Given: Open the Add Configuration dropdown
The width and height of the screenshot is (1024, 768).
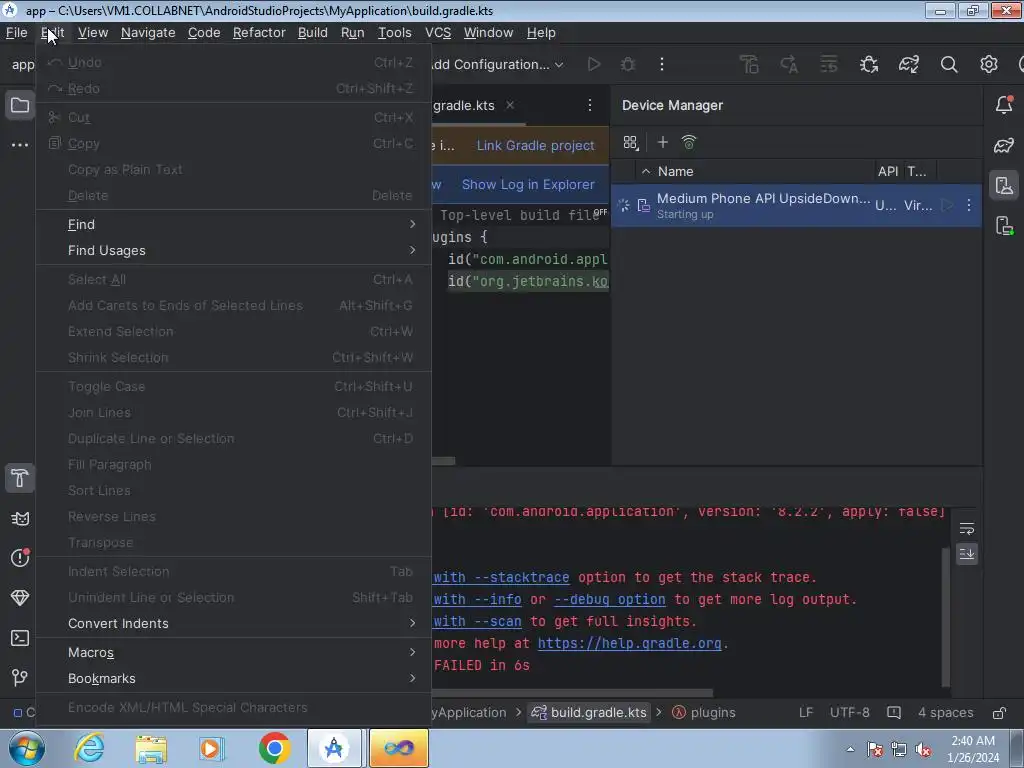Looking at the screenshot, I should (497, 64).
